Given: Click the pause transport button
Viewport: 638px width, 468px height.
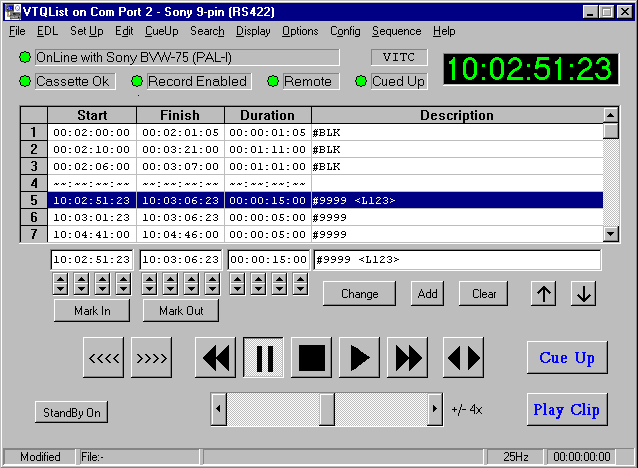Looking at the screenshot, I should click(263, 357).
